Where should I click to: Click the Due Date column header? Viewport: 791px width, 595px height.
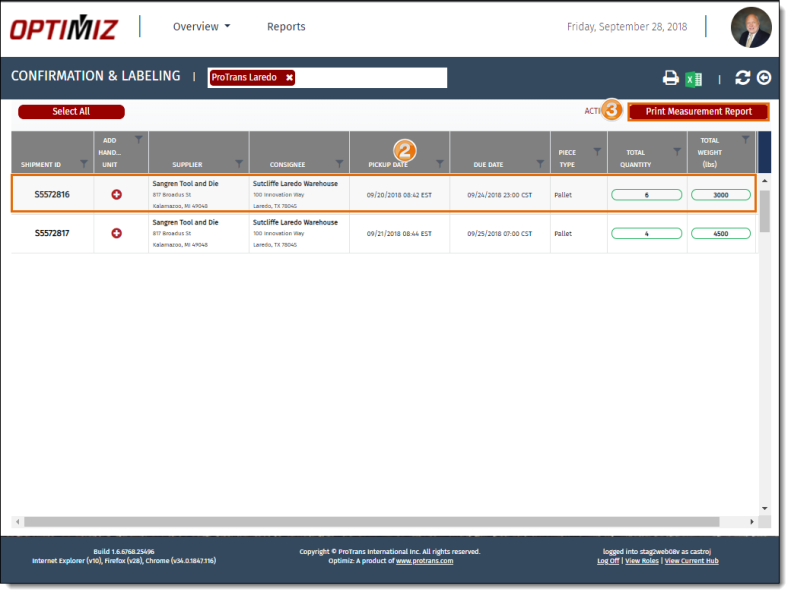488,165
